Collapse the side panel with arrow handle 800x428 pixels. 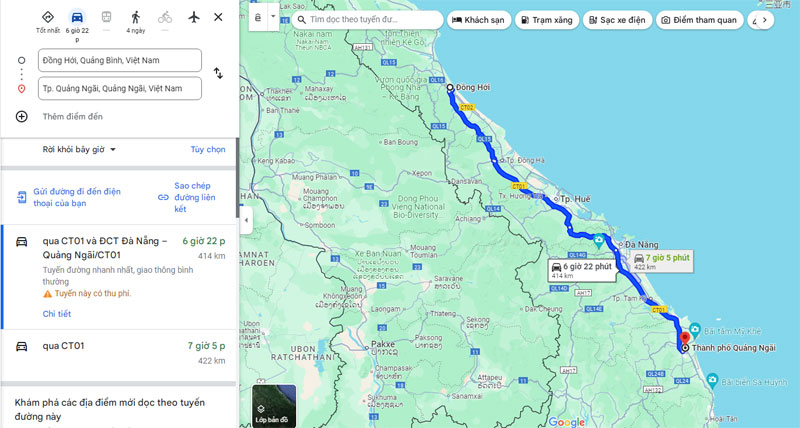[244, 219]
